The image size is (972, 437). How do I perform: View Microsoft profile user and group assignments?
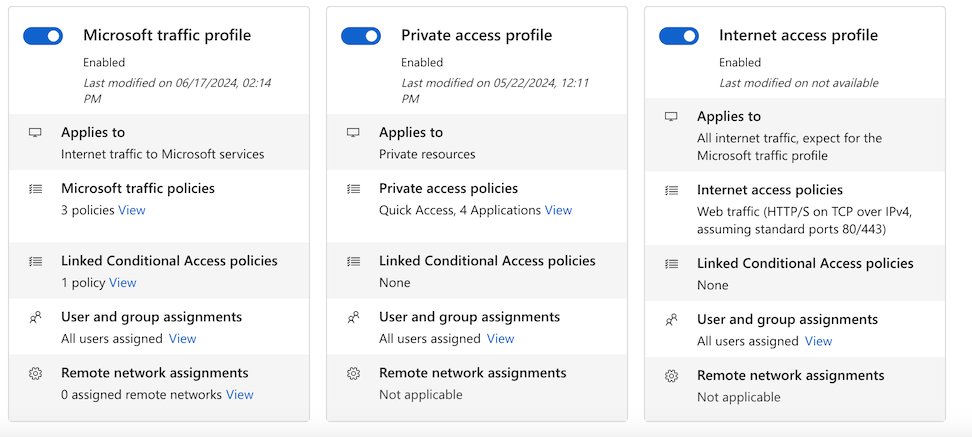pyautogui.click(x=182, y=339)
